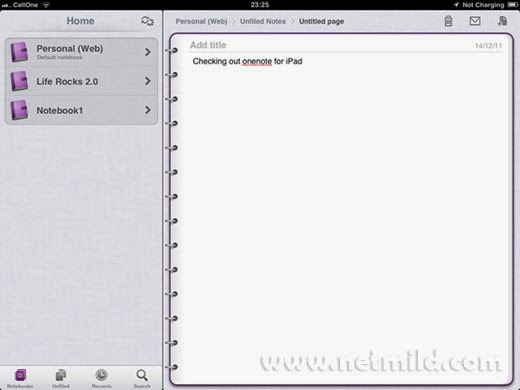The height and width of the screenshot is (390, 520).
Task: Create a new page with the add-page icon
Action: click(502, 21)
